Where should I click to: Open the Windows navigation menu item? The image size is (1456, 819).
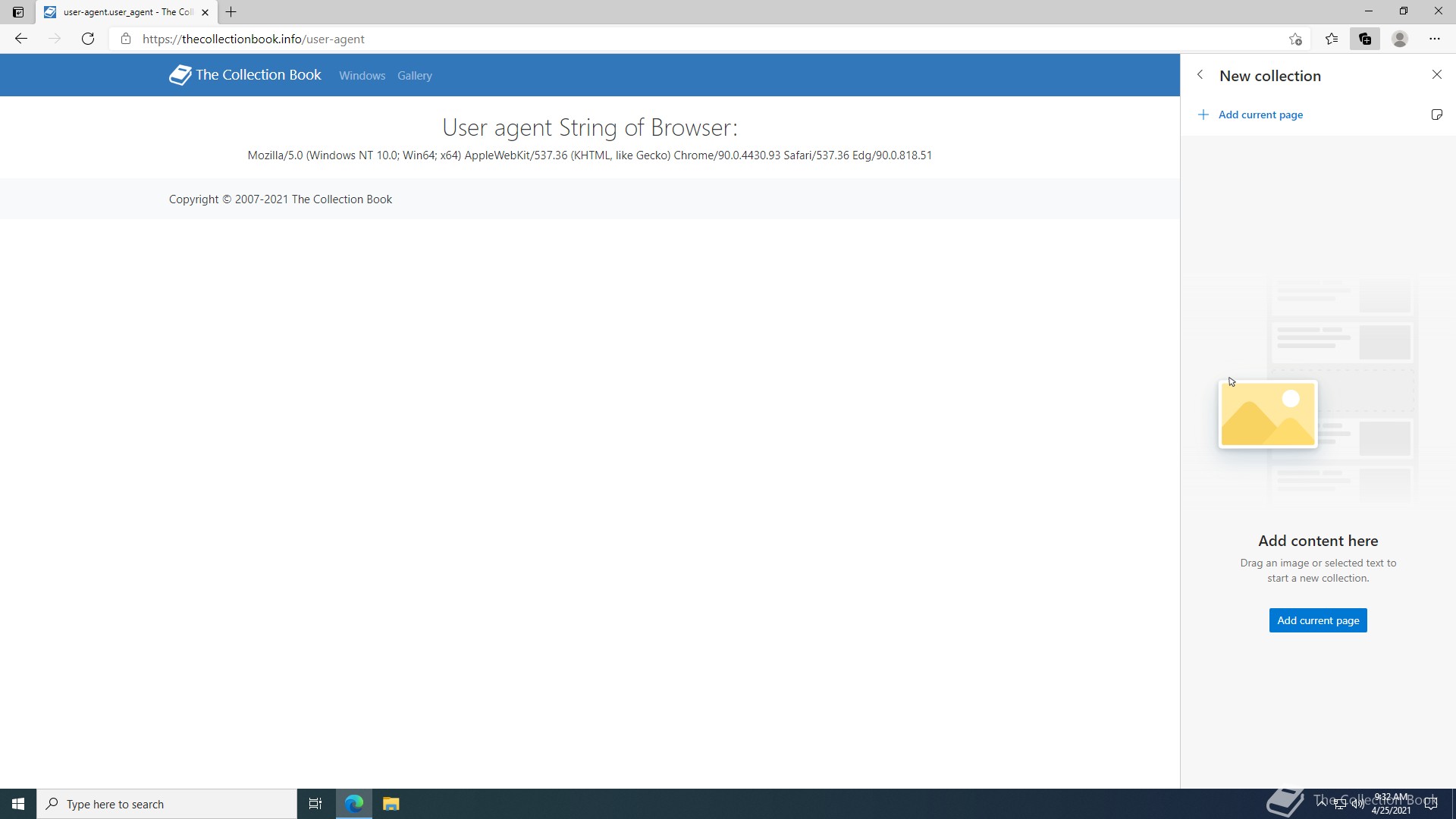point(362,76)
